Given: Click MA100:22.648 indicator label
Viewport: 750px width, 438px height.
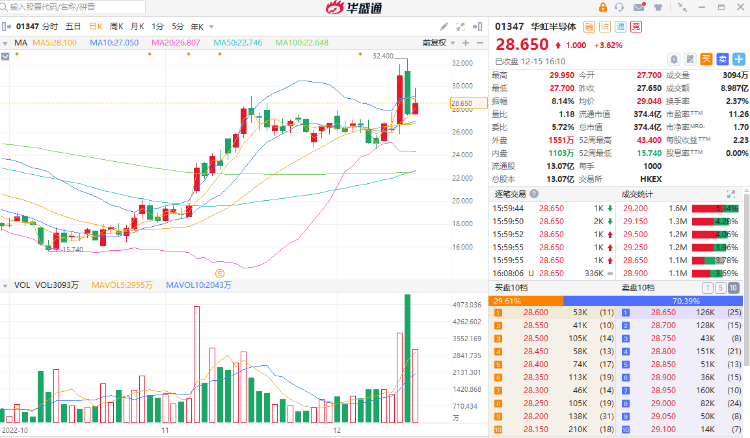Looking at the screenshot, I should (x=302, y=43).
